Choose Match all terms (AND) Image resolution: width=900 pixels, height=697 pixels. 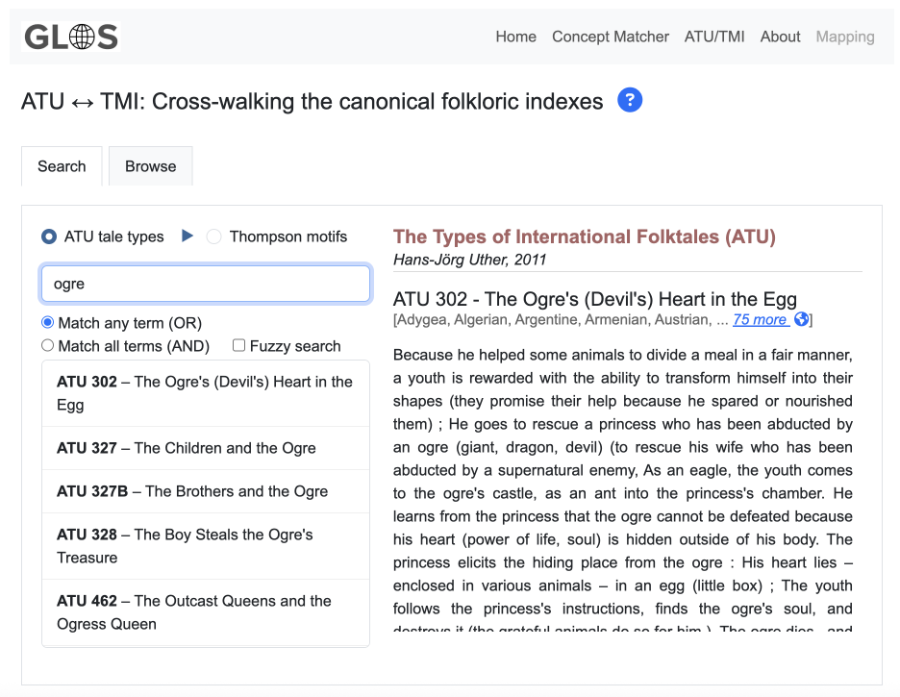click(48, 346)
